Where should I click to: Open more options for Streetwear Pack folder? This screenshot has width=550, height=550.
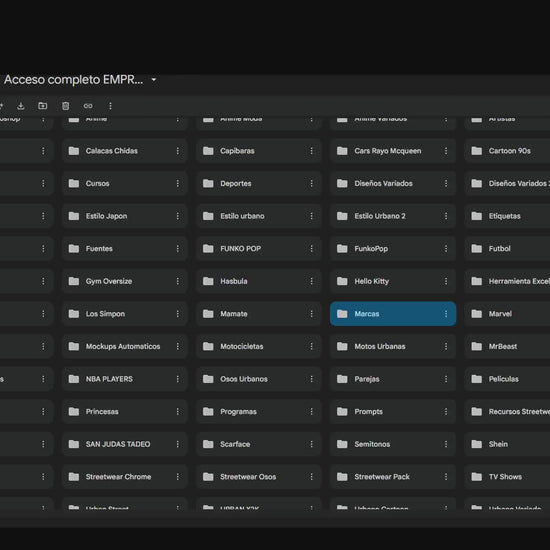pyautogui.click(x=446, y=477)
